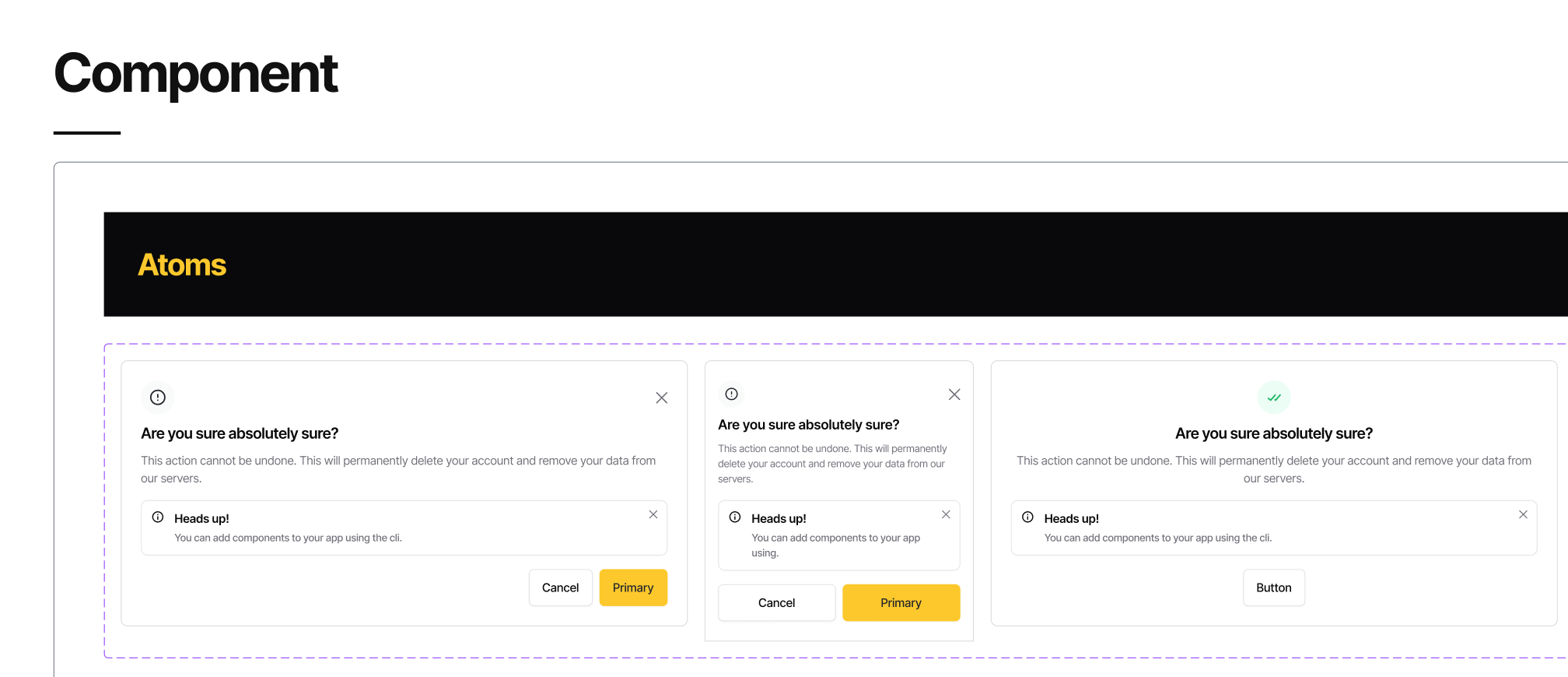The height and width of the screenshot is (677, 1568).
Task: Click the info icon beside first Heads up
Action: point(158,517)
